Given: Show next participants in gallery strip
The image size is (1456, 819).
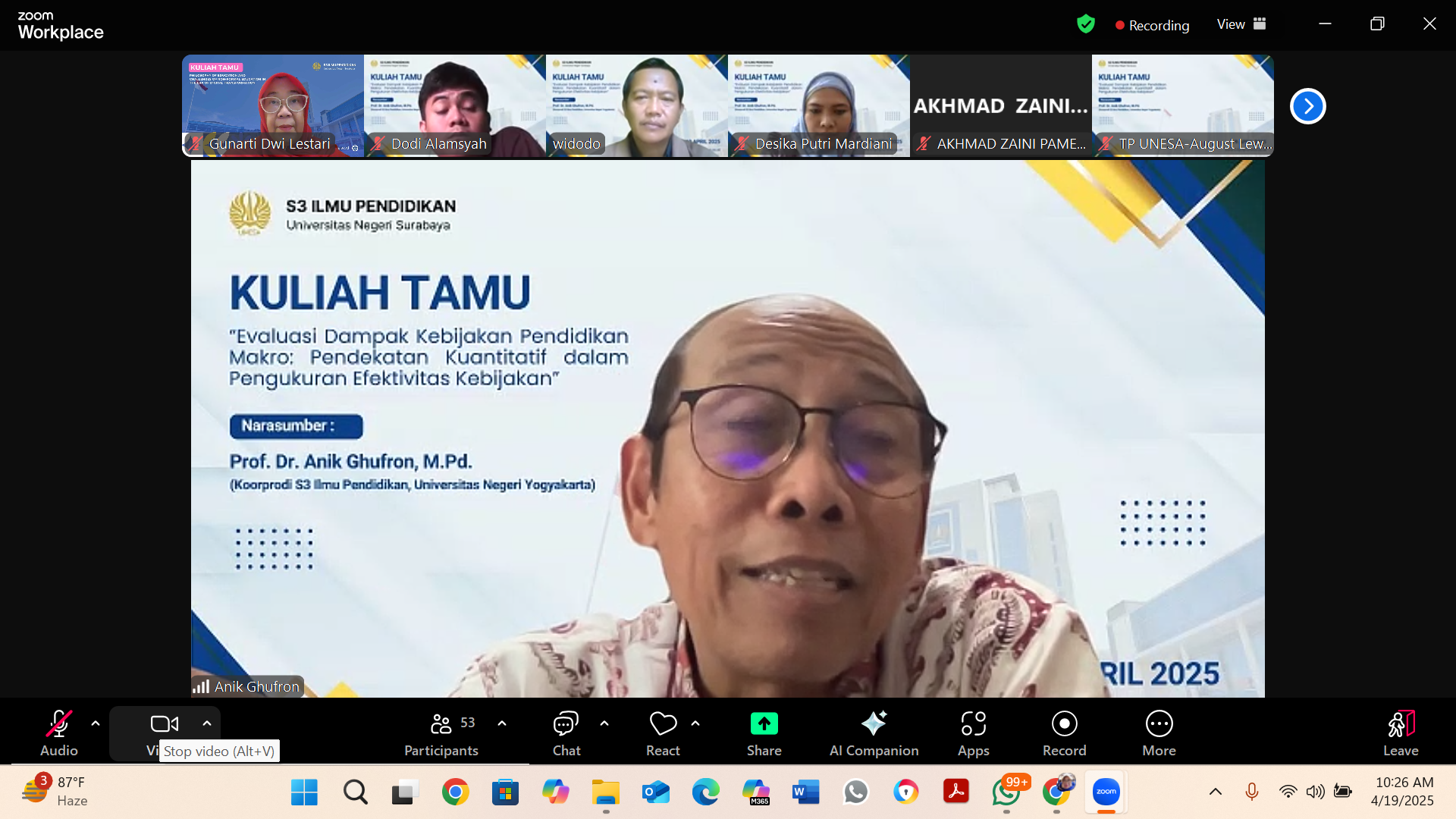Looking at the screenshot, I should coord(1307,106).
